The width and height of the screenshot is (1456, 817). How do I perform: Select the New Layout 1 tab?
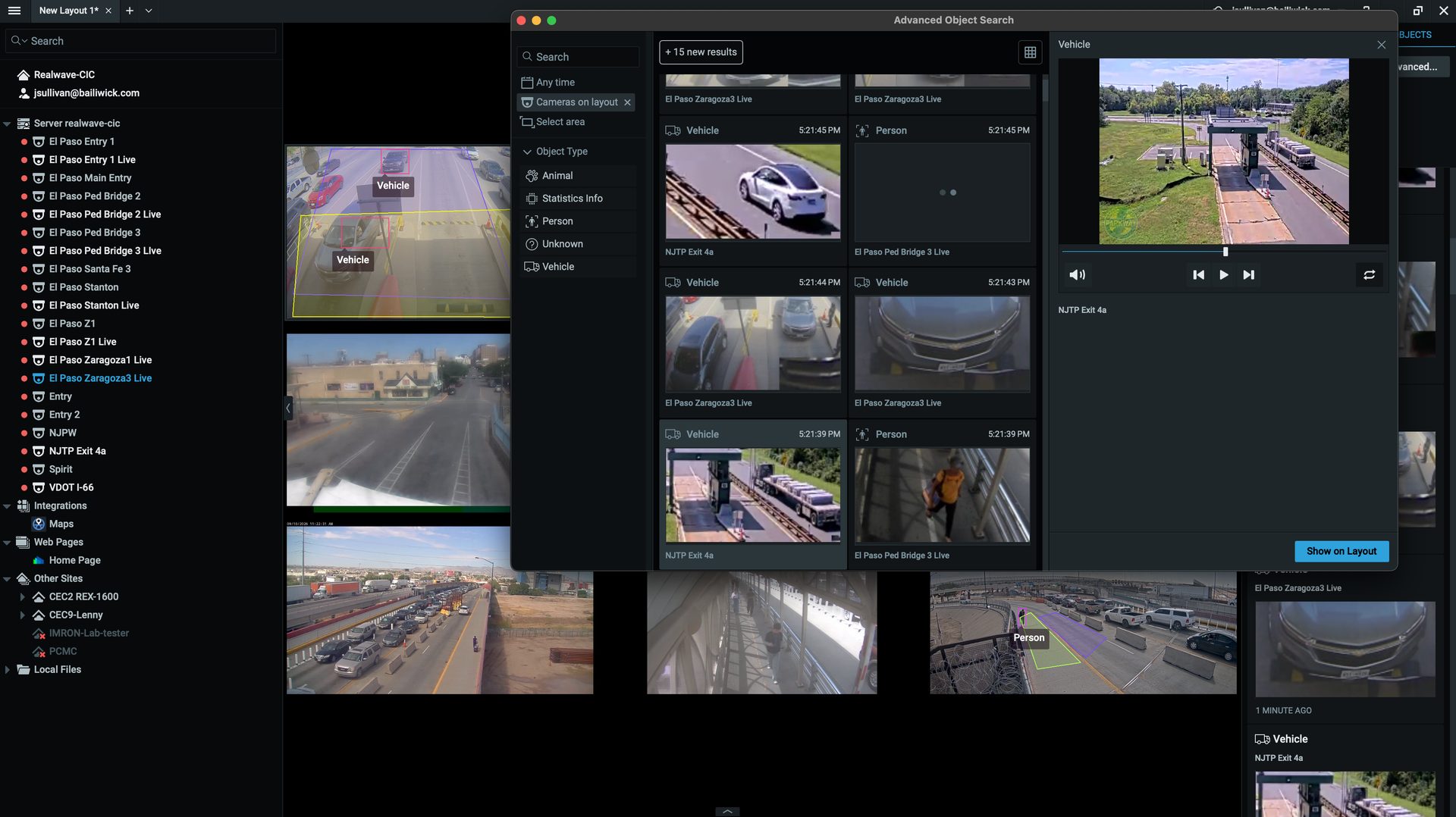pyautogui.click(x=68, y=11)
